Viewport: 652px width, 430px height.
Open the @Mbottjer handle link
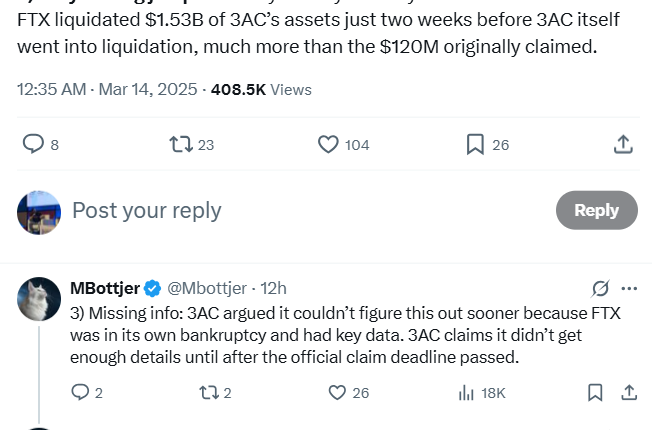pyautogui.click(x=208, y=288)
